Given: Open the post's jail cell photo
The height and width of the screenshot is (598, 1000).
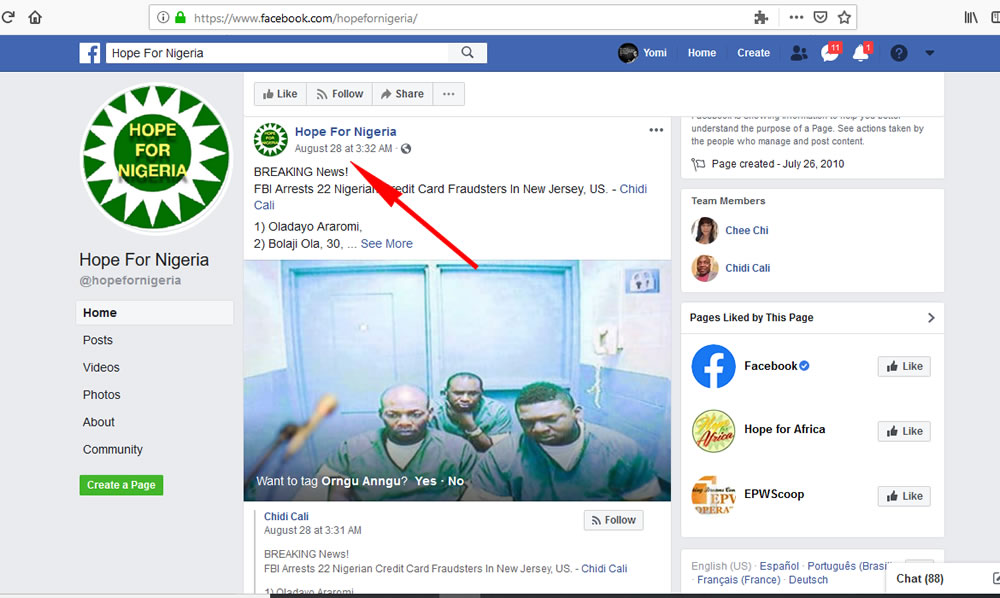Looking at the screenshot, I should 457,380.
